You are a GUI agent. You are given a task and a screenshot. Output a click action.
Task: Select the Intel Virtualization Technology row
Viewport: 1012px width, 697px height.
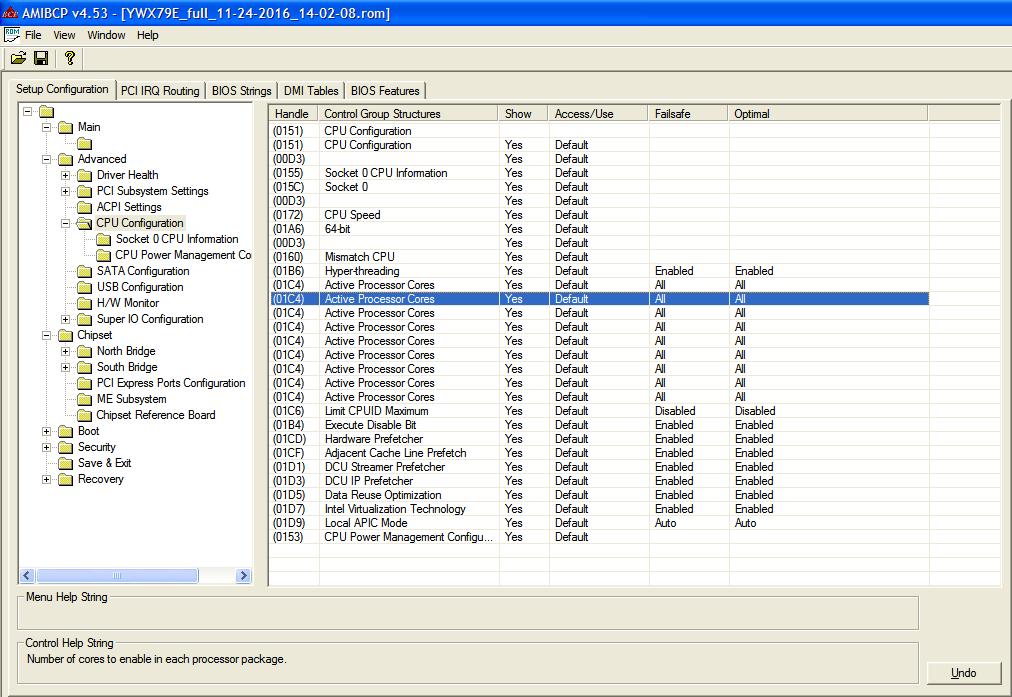coord(600,509)
